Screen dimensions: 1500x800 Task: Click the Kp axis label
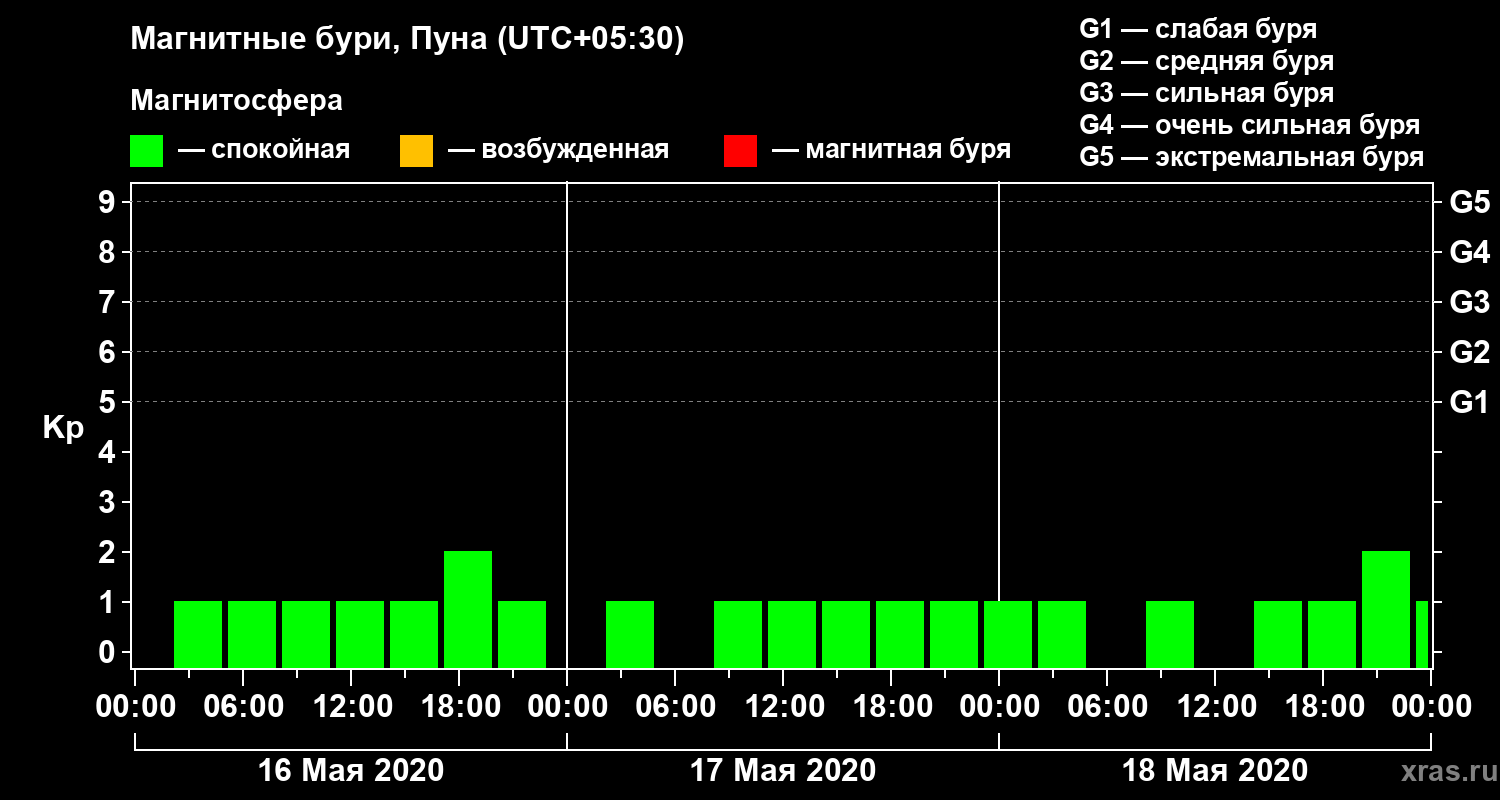[x=63, y=429]
